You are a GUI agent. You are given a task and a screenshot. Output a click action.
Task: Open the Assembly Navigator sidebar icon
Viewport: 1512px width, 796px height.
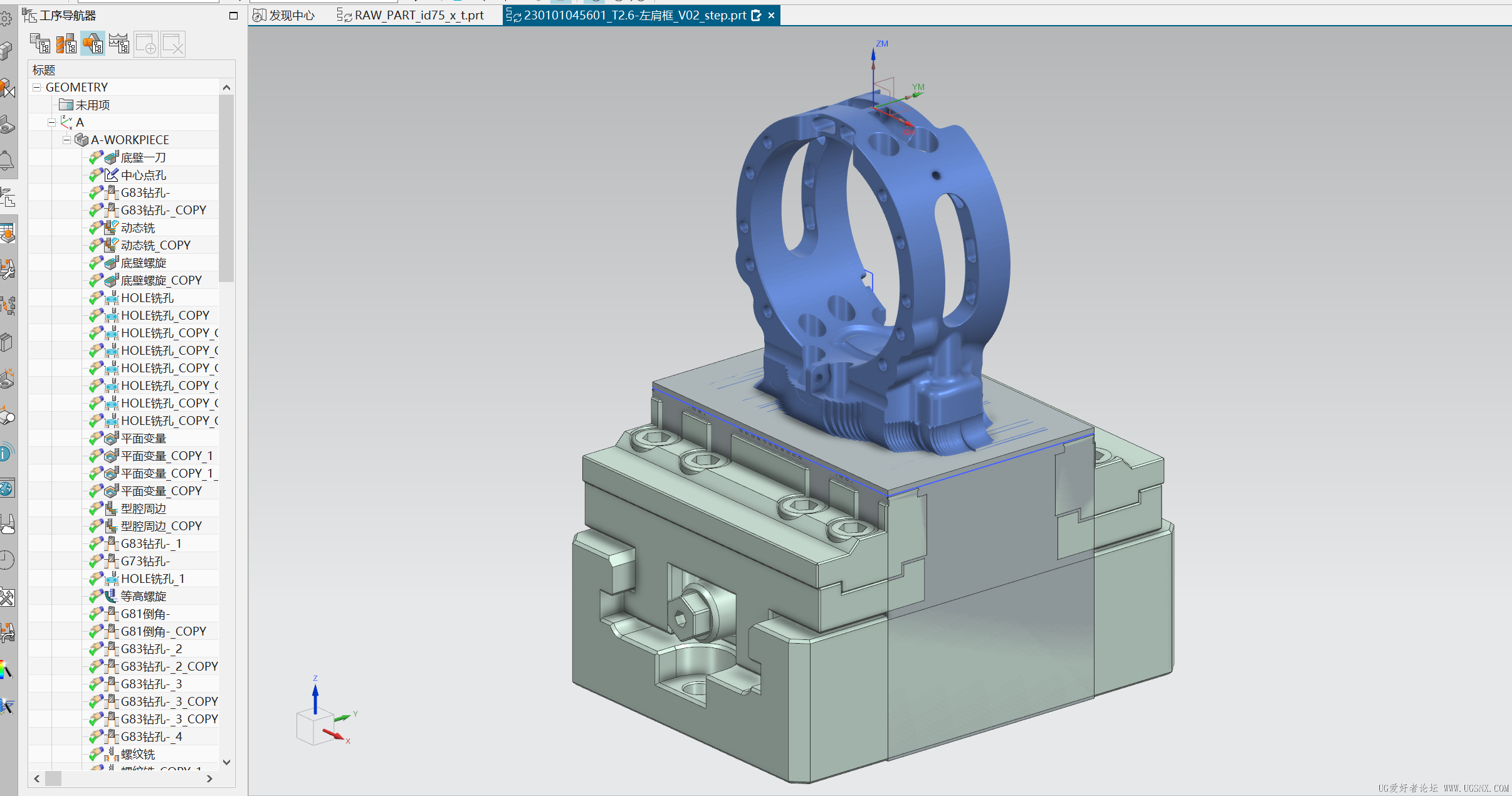pyautogui.click(x=7, y=50)
